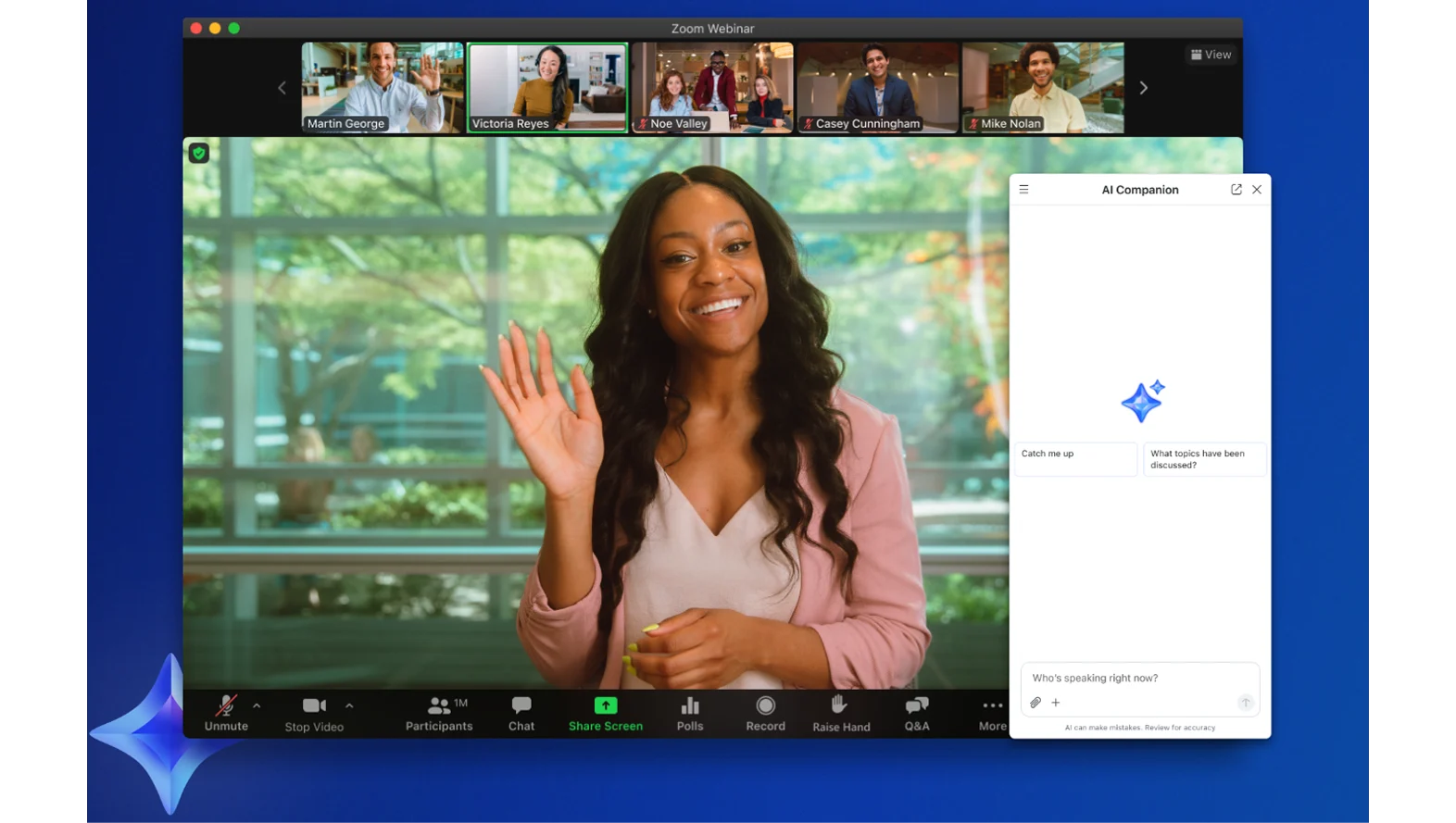Expand video options arrow beside Stop Video
Screen dimensions: 1456x823
click(x=349, y=705)
